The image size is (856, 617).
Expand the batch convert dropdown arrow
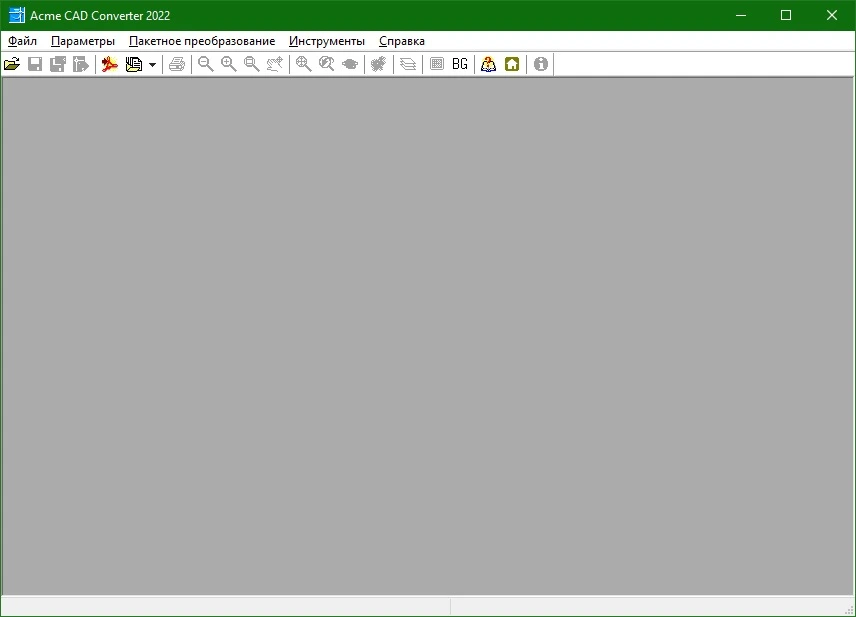(x=152, y=64)
